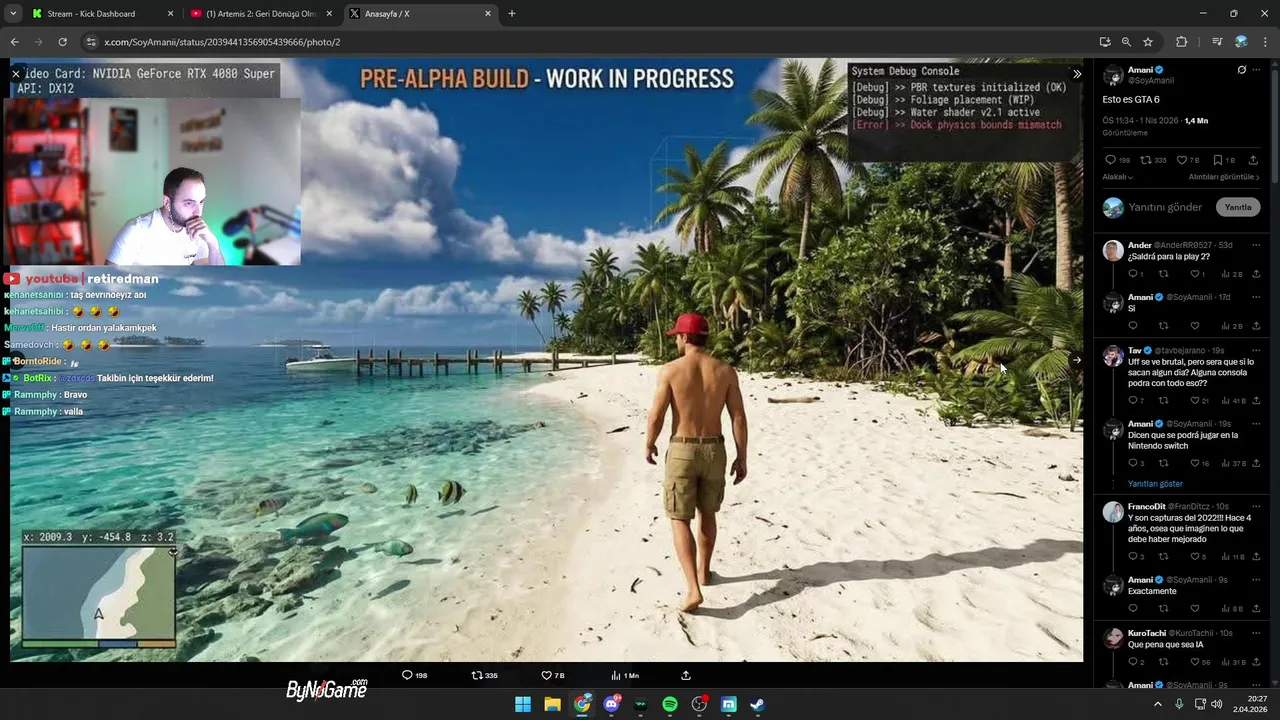
Task: Like Amani's Nintendo switch reply
Action: [1195, 463]
